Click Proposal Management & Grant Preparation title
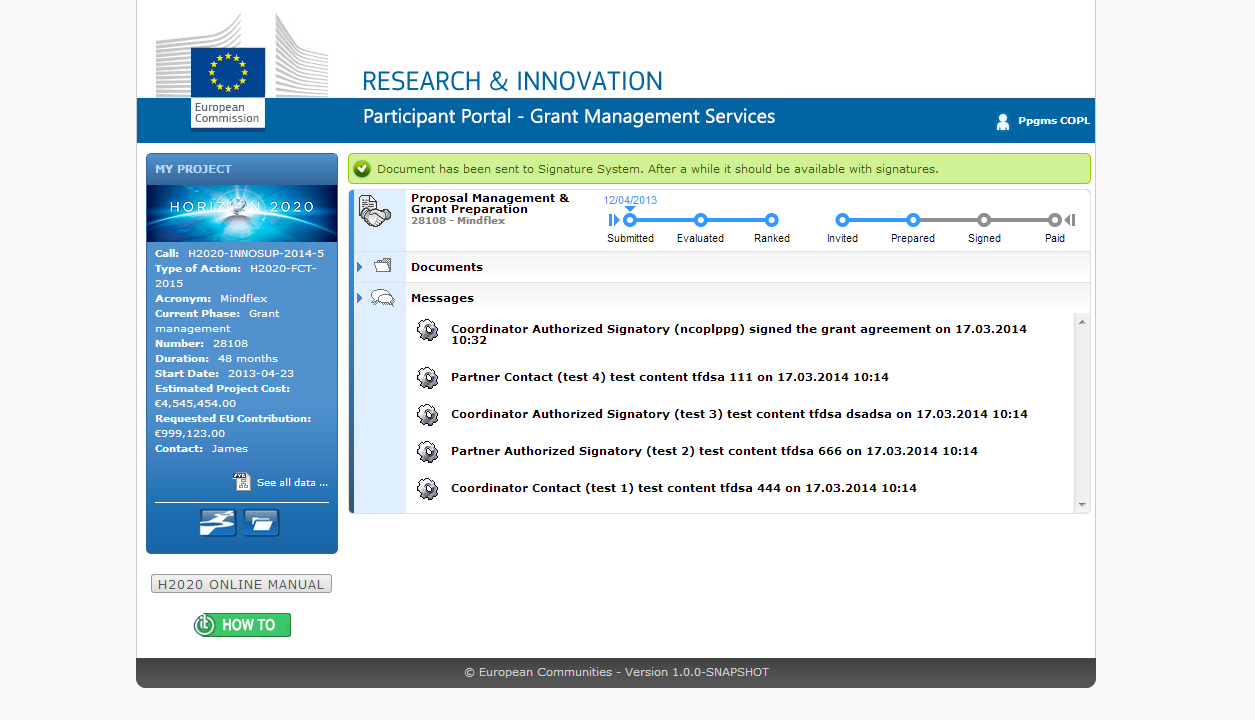The height and width of the screenshot is (720, 1255). click(x=490, y=204)
